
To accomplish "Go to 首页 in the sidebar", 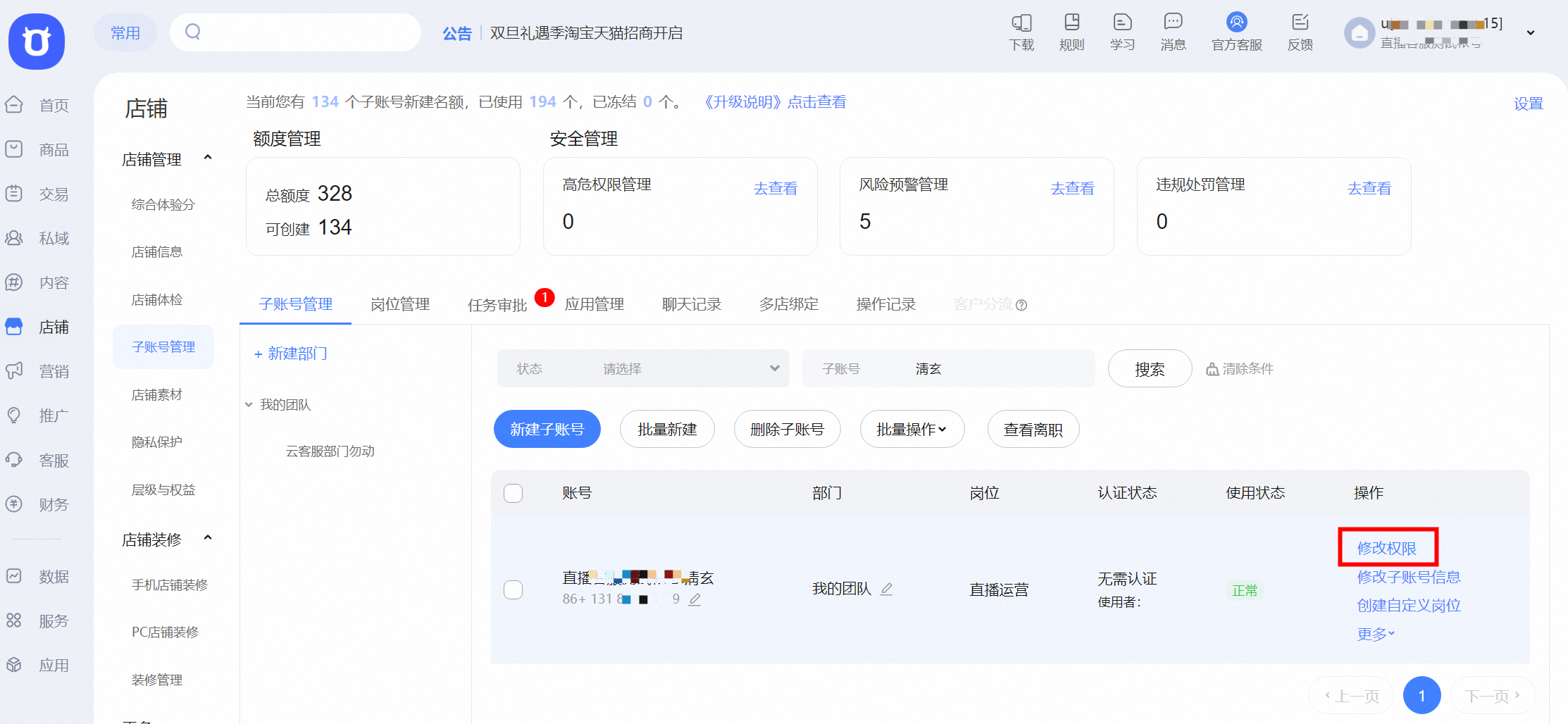I will (37, 106).
